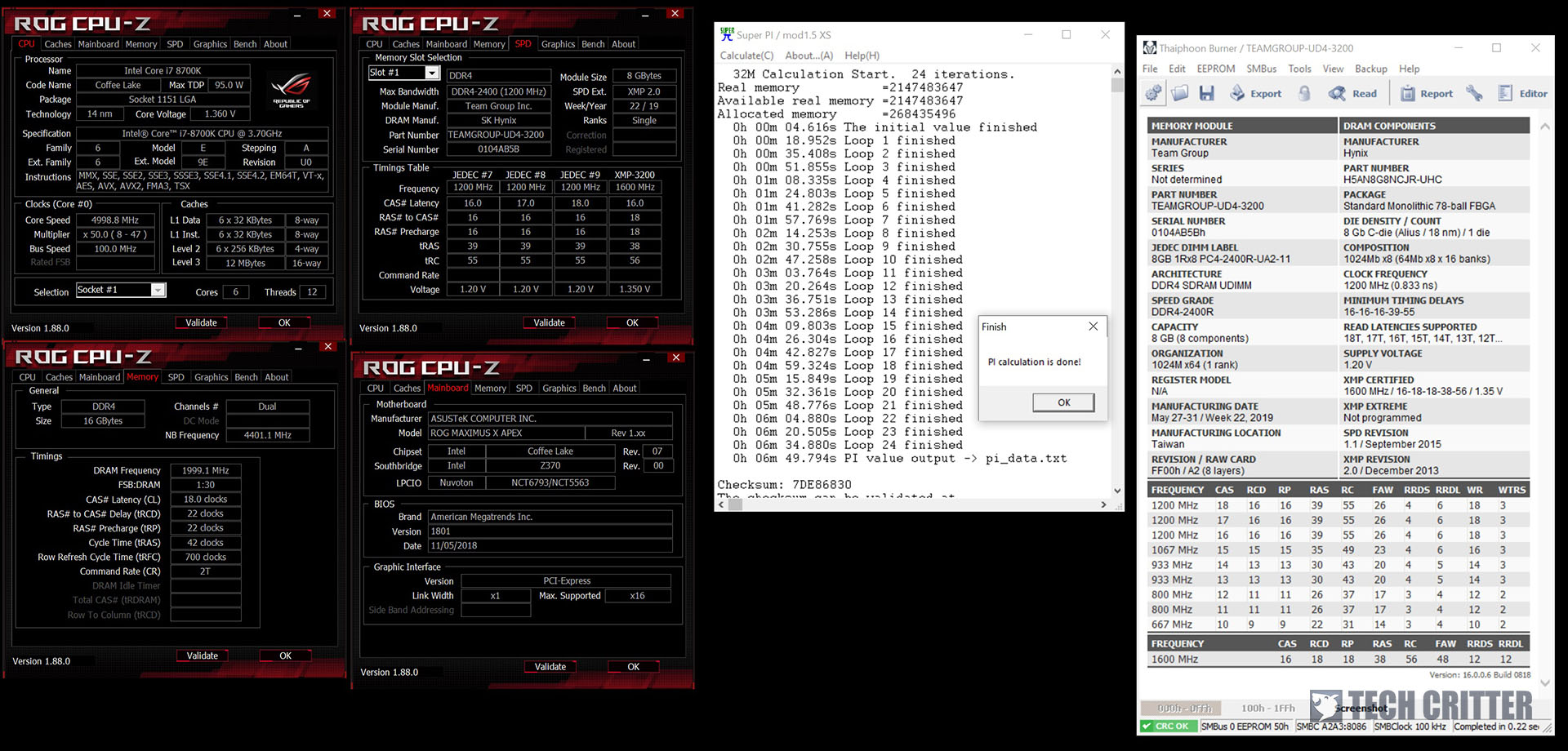This screenshot has width=1568, height=751.
Task: Click the padlock icon in Thaiphoon Burner toolbar
Action: coord(1304,93)
